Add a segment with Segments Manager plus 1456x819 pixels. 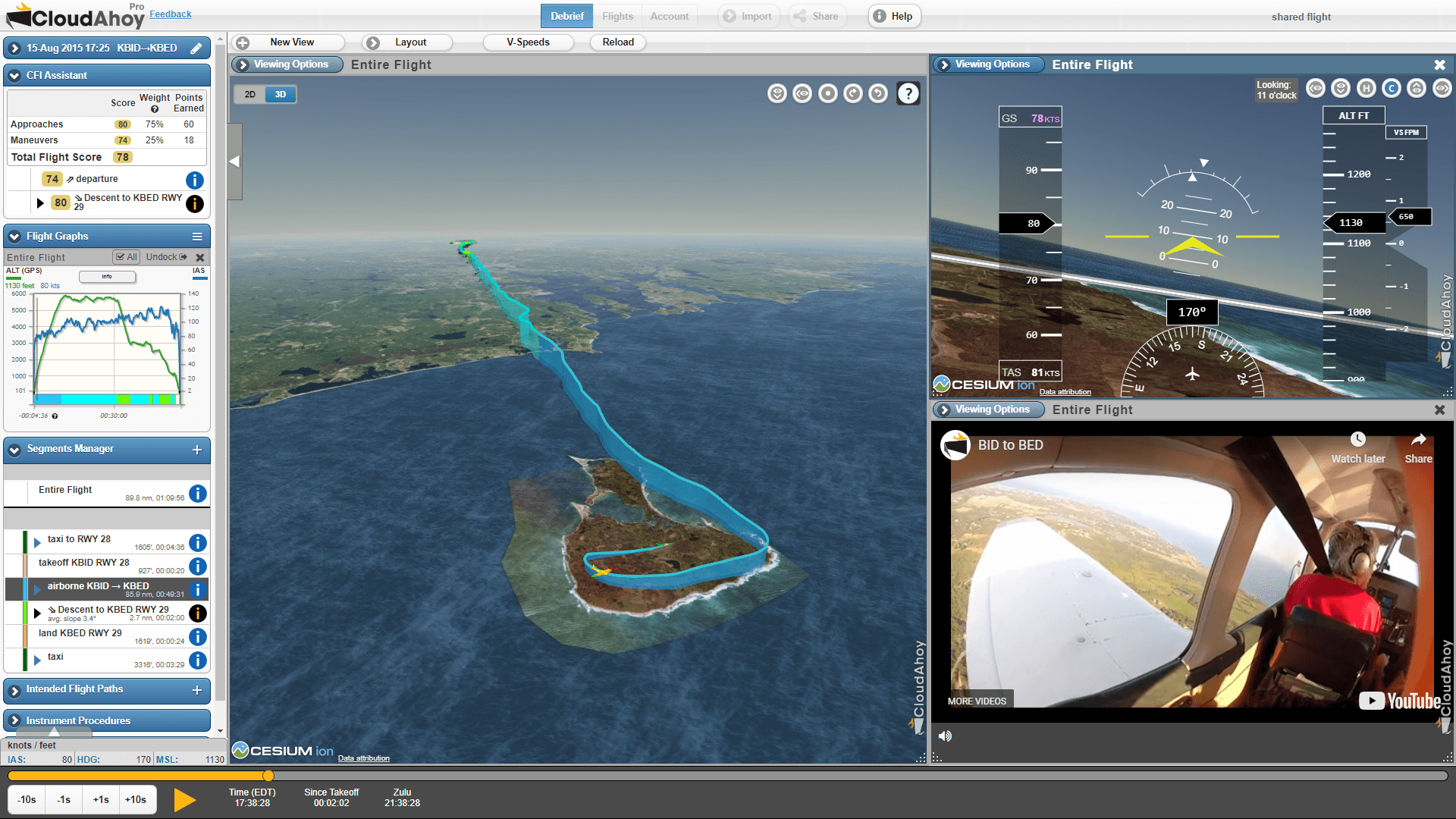197,450
